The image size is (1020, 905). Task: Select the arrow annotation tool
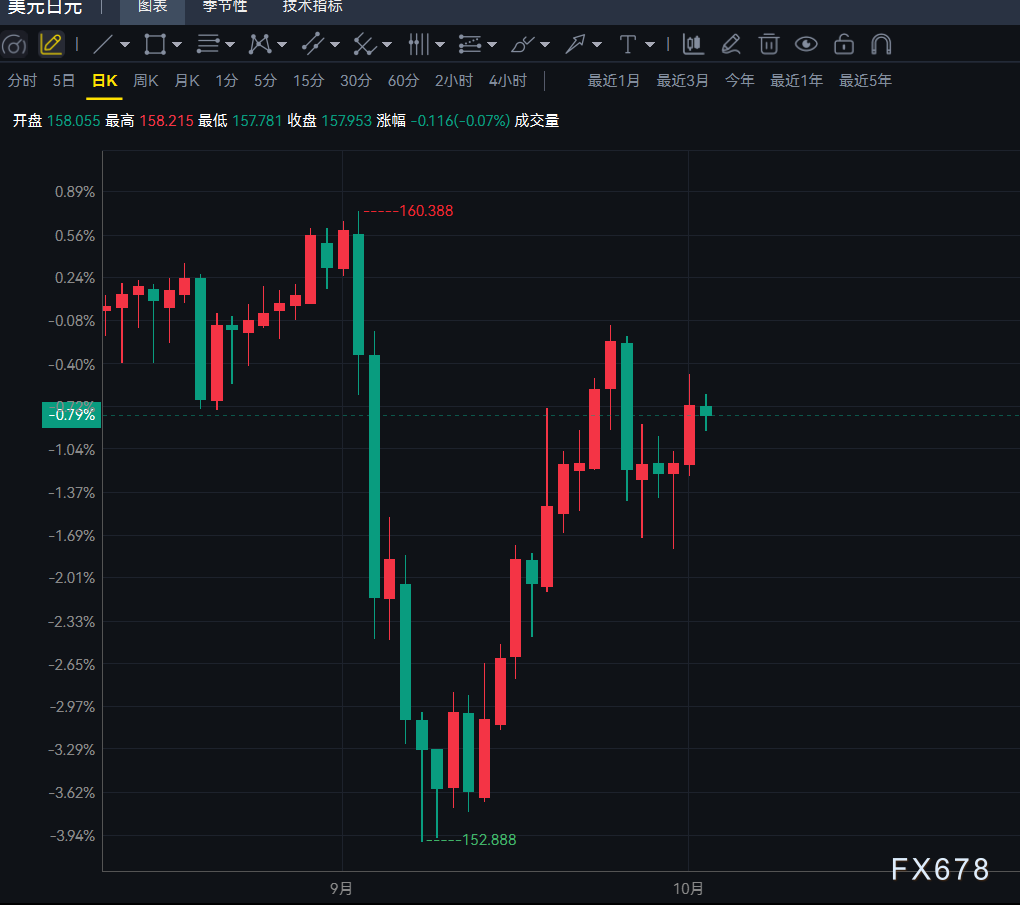click(575, 44)
